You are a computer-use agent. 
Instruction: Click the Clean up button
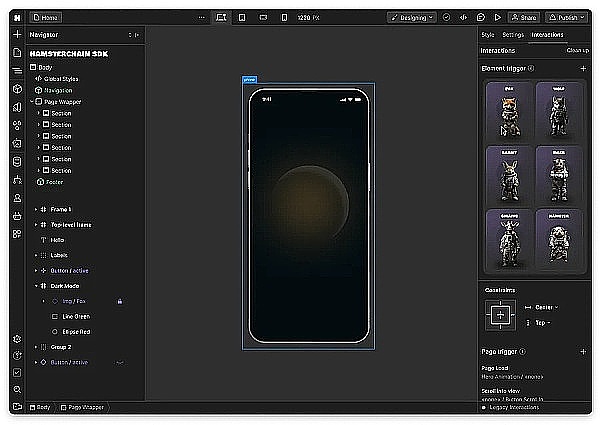pyautogui.click(x=577, y=49)
